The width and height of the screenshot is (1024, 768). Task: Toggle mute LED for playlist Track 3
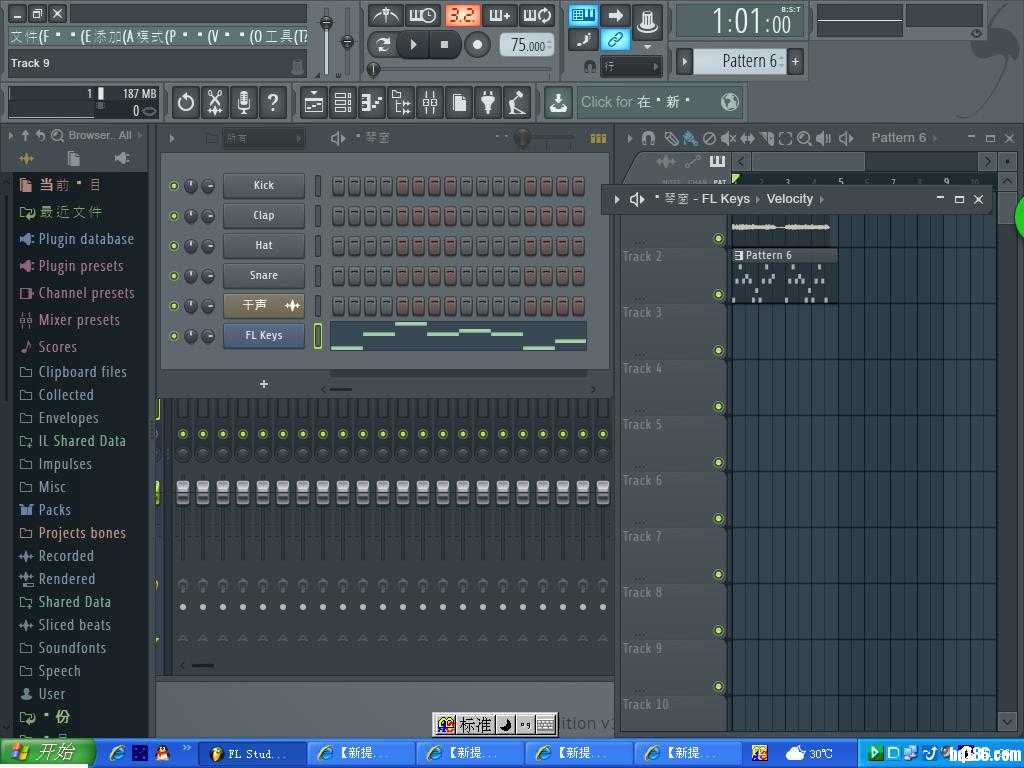[x=718, y=351]
